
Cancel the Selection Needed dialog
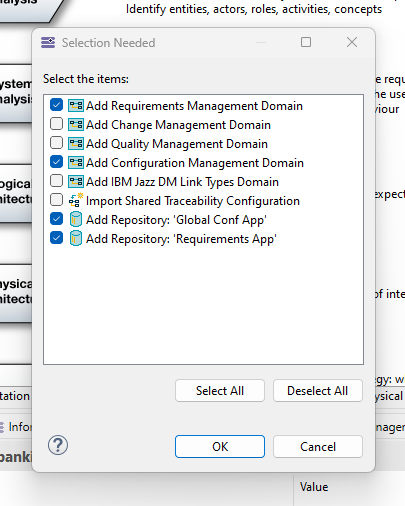tap(318, 447)
